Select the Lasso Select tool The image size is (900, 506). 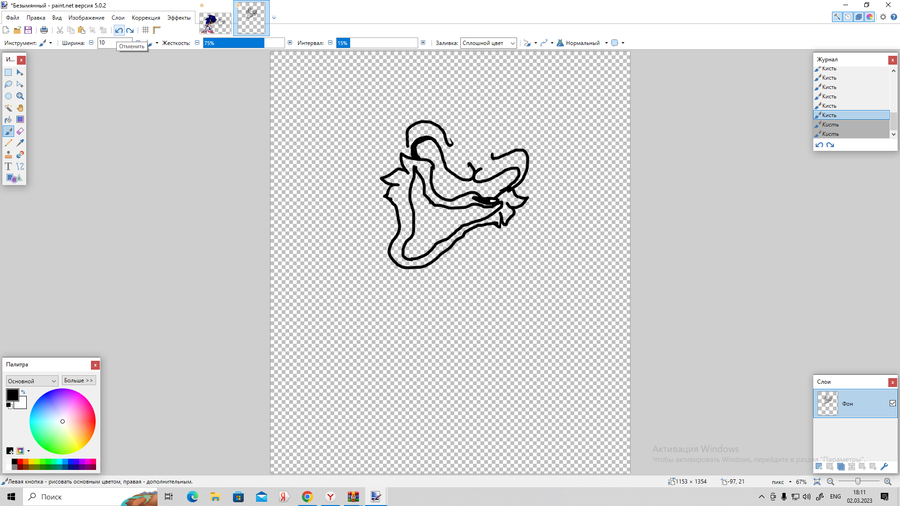(x=8, y=84)
